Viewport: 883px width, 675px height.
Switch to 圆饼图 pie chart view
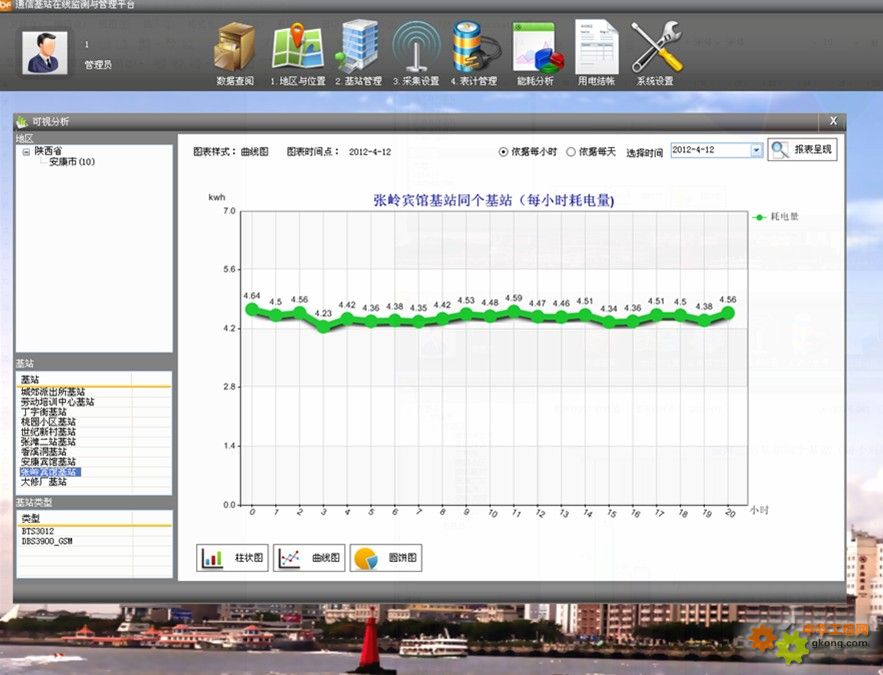coord(386,558)
